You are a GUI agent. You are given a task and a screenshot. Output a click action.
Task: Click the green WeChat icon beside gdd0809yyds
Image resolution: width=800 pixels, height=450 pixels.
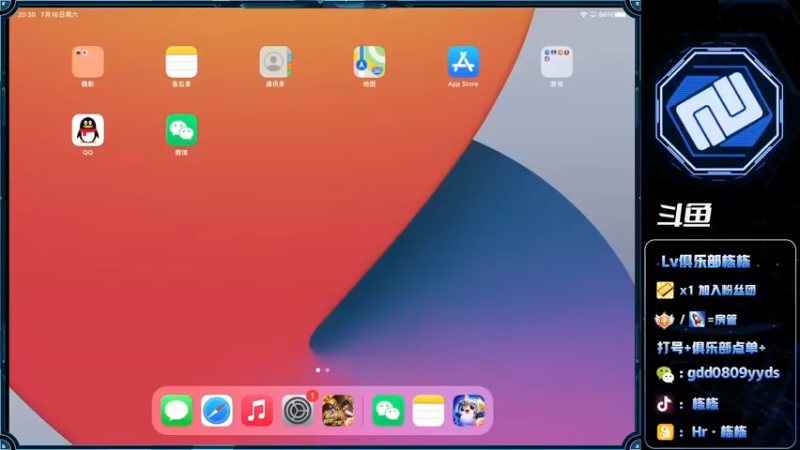tap(665, 374)
